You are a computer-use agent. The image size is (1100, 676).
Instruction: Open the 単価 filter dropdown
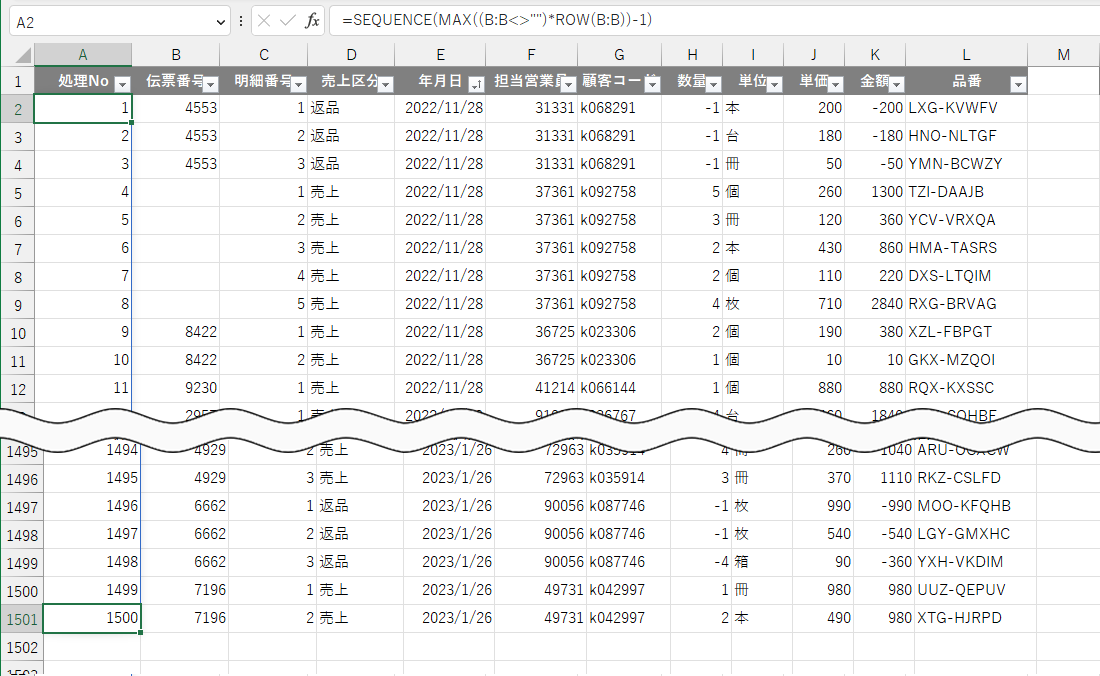[x=836, y=85]
